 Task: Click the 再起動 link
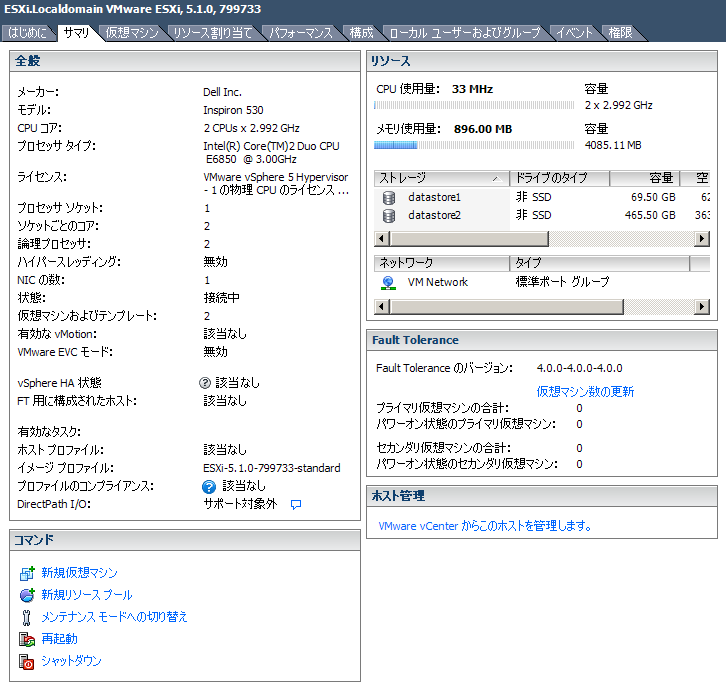[x=59, y=639]
